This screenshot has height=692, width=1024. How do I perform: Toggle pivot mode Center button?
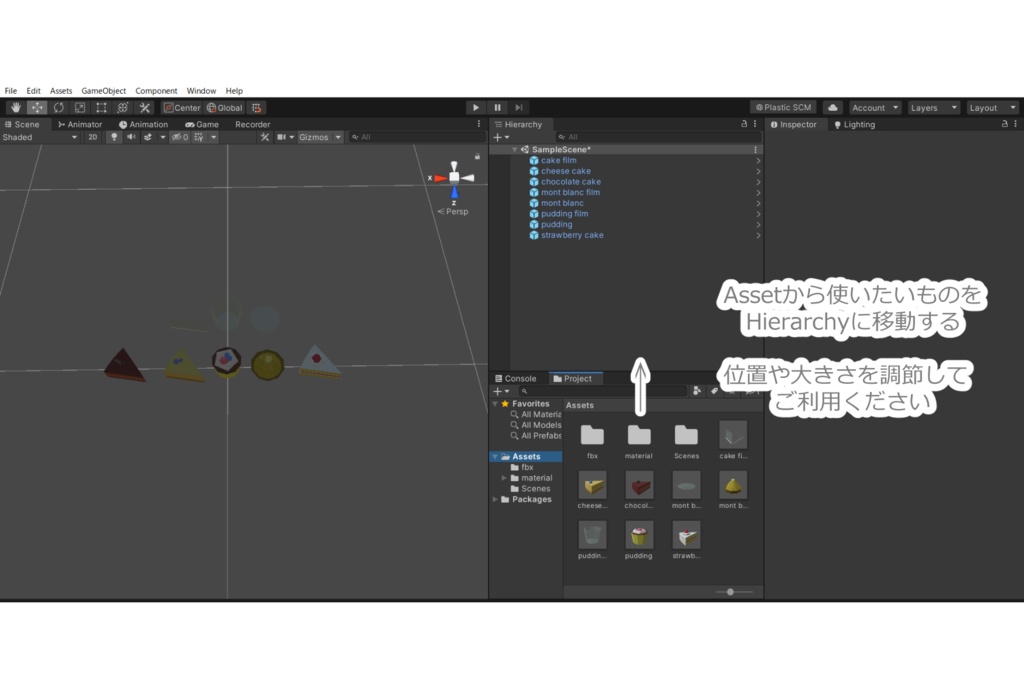click(182, 108)
